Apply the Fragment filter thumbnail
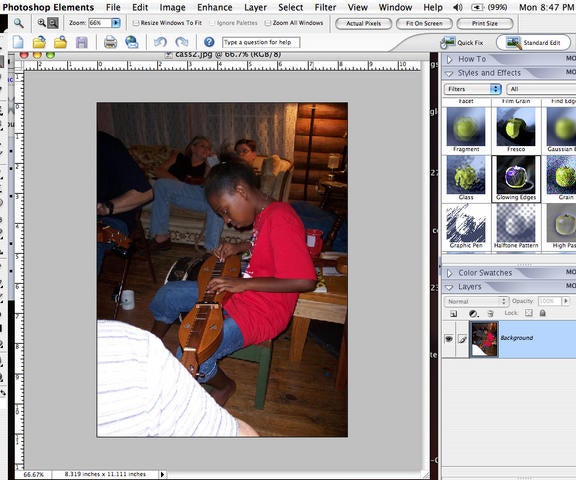The height and width of the screenshot is (480, 576). (466, 127)
